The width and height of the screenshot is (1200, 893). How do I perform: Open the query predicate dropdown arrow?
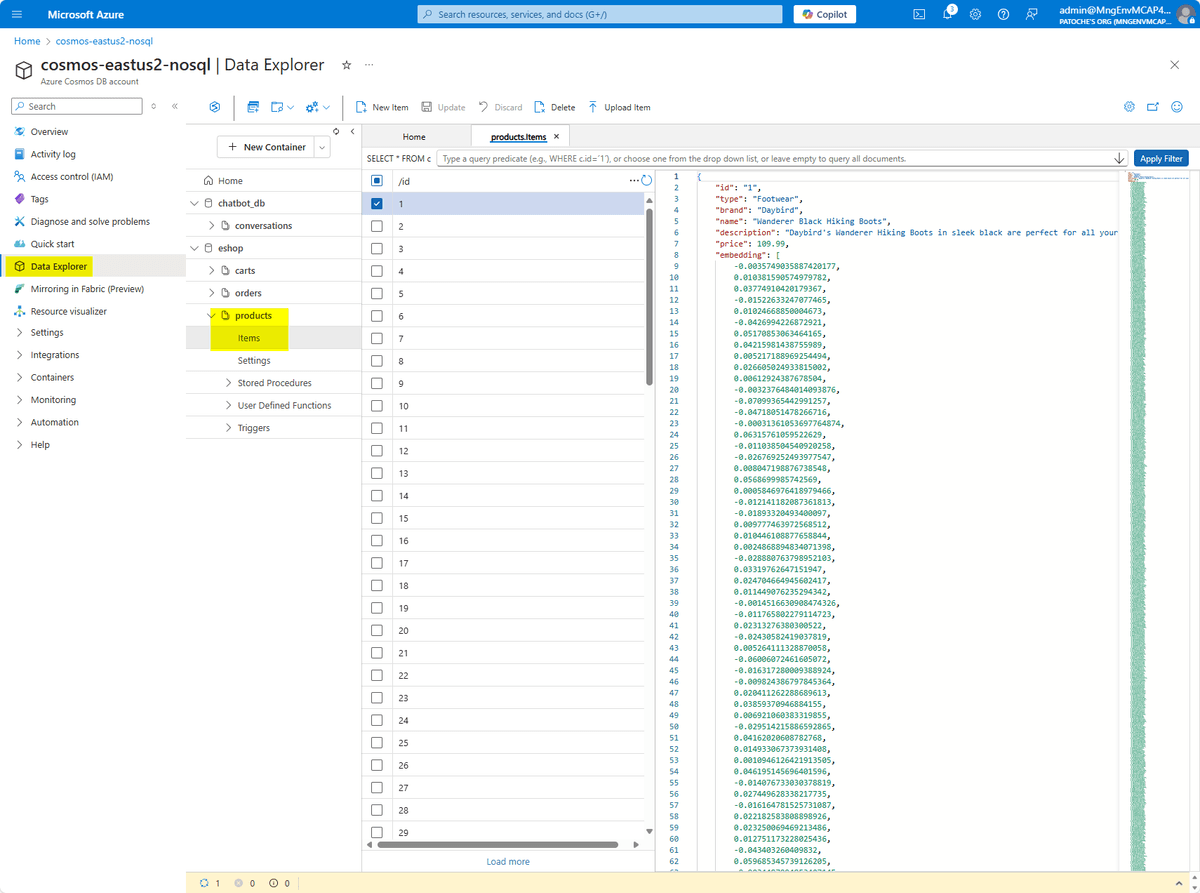1119,159
